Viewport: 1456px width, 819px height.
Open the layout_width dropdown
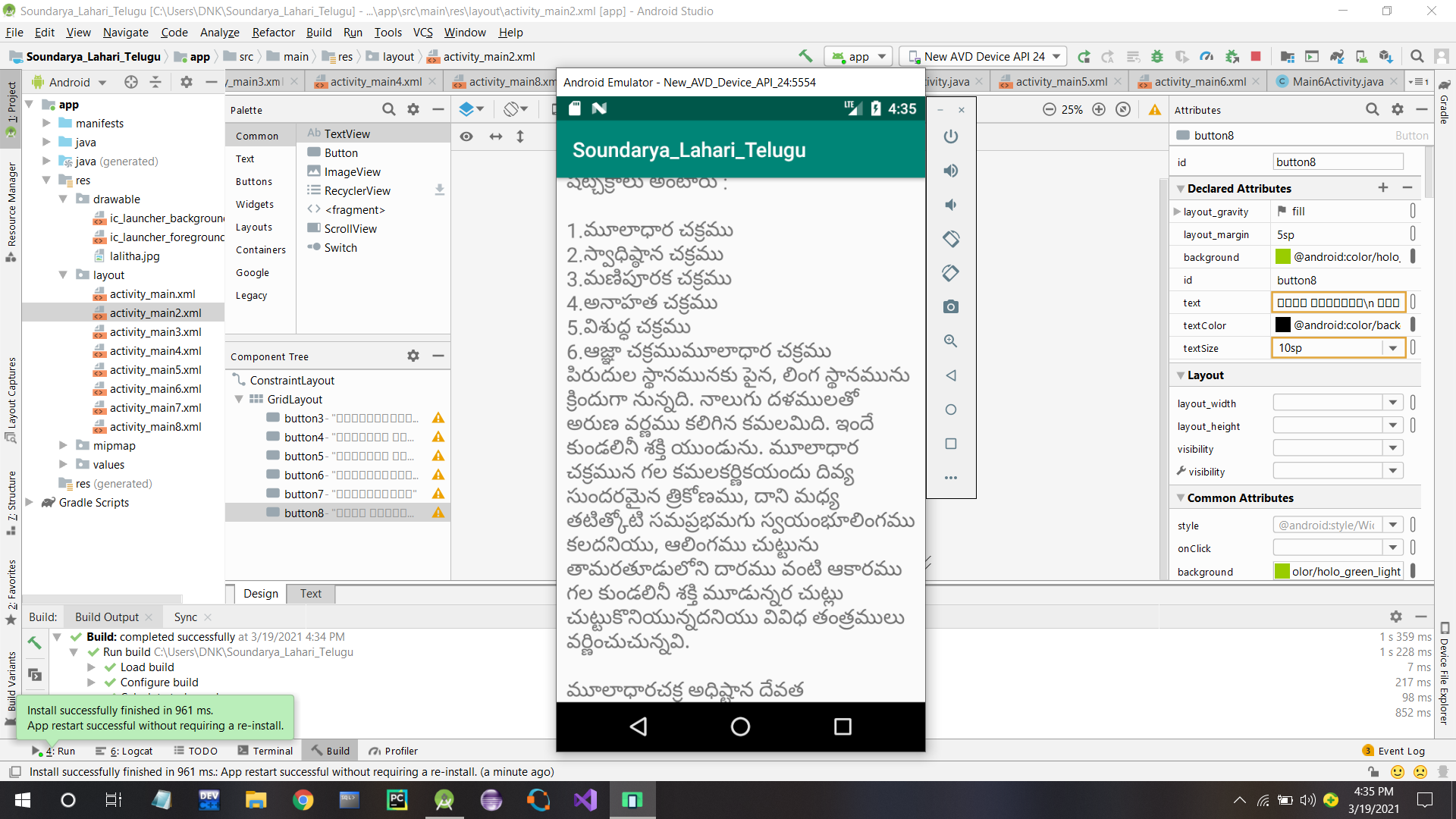(1393, 403)
